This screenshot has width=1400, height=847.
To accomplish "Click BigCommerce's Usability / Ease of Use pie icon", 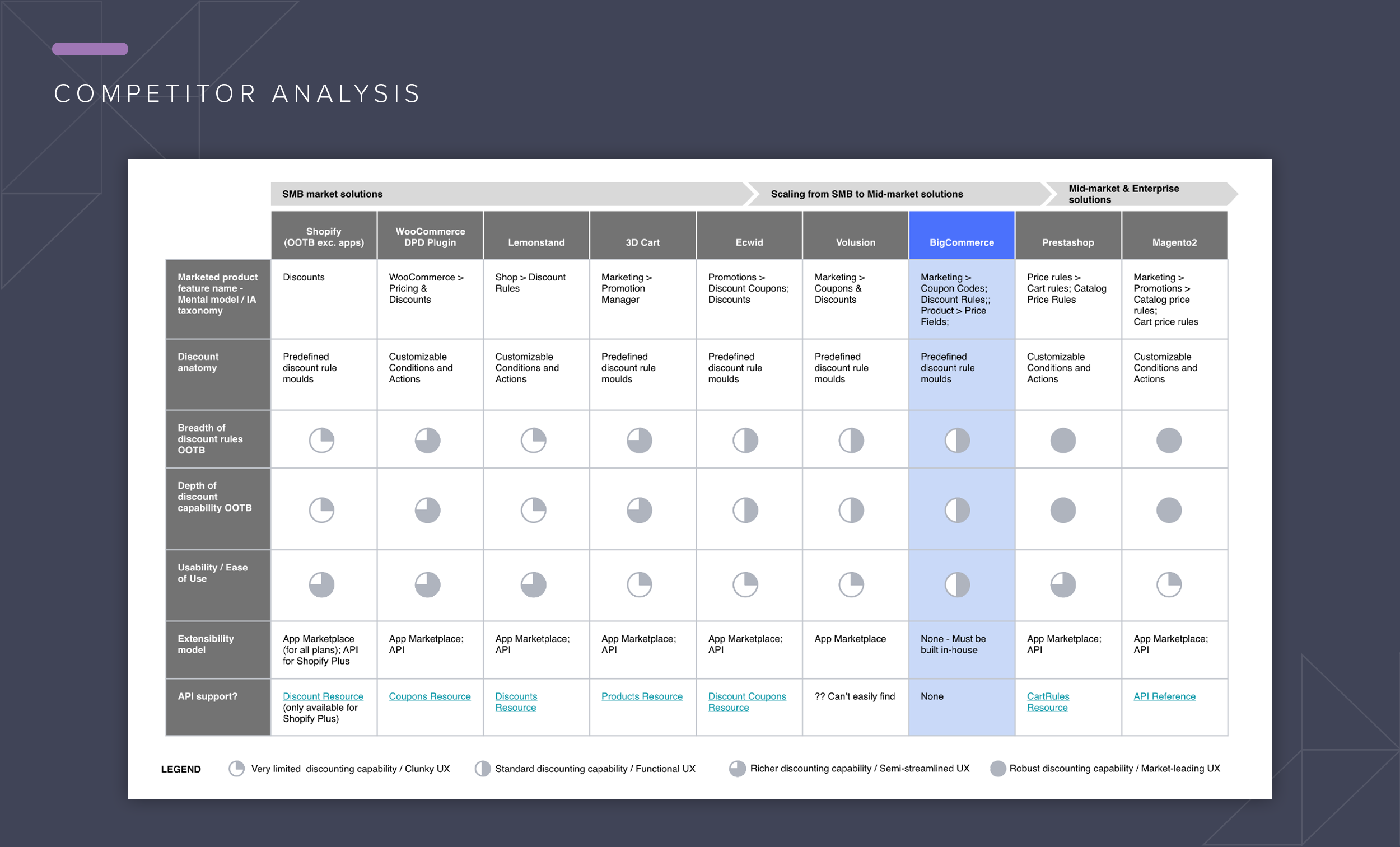I will pyautogui.click(x=958, y=584).
